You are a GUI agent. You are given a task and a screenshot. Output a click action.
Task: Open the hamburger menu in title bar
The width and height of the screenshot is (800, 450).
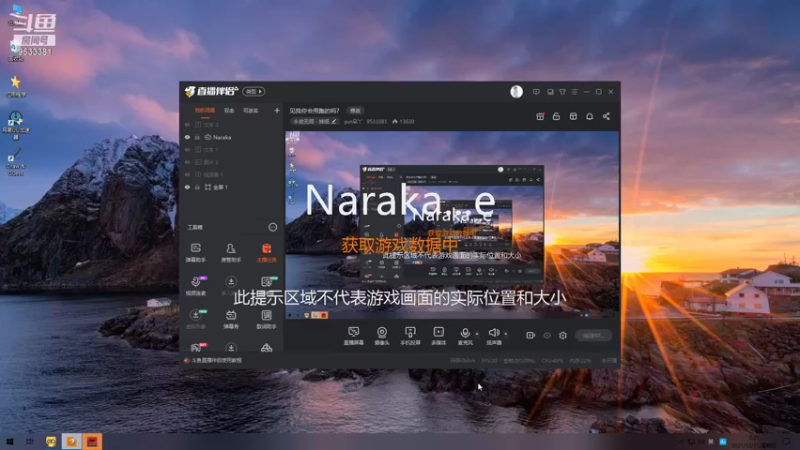(x=574, y=92)
